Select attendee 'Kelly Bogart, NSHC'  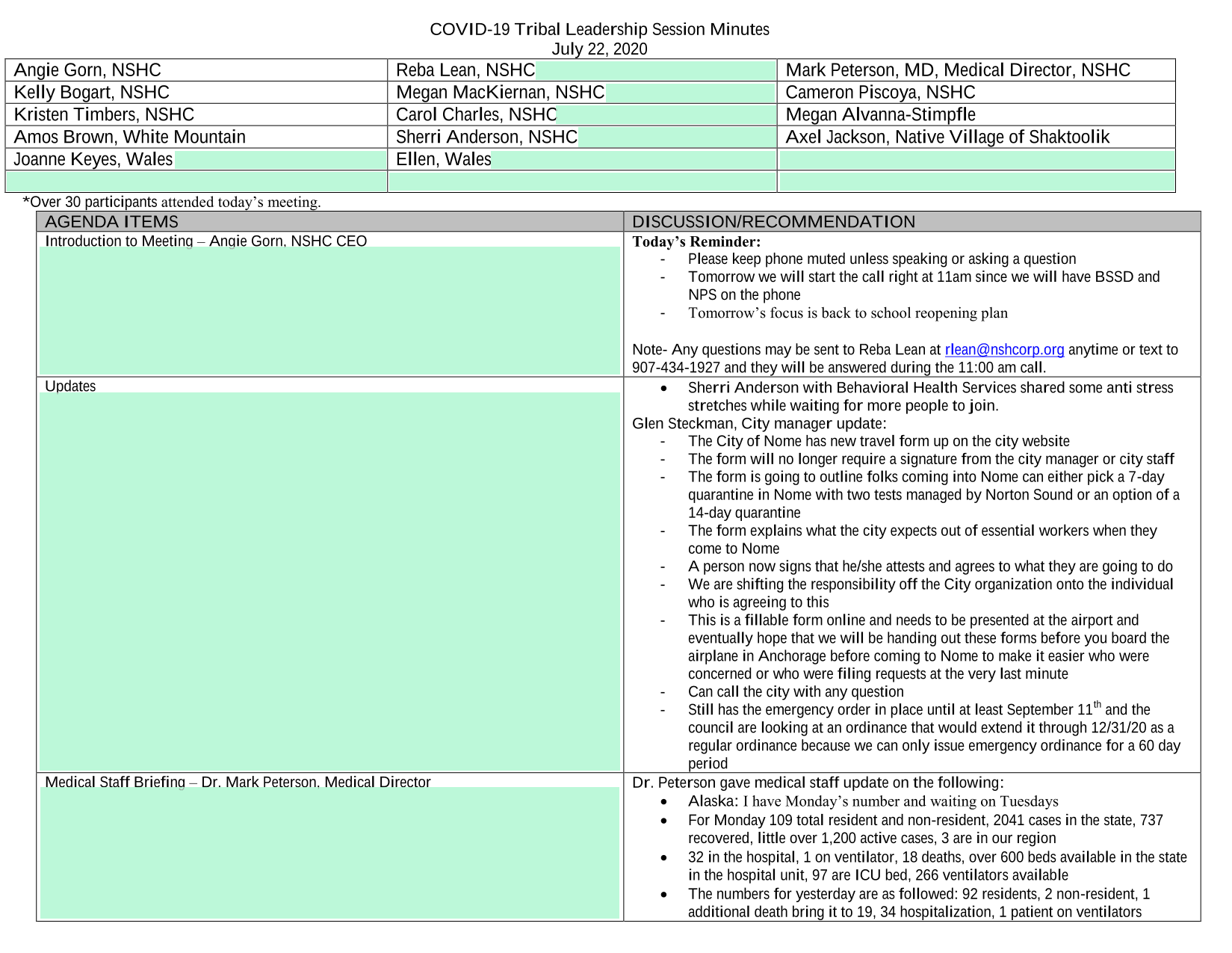pyautogui.click(x=92, y=93)
